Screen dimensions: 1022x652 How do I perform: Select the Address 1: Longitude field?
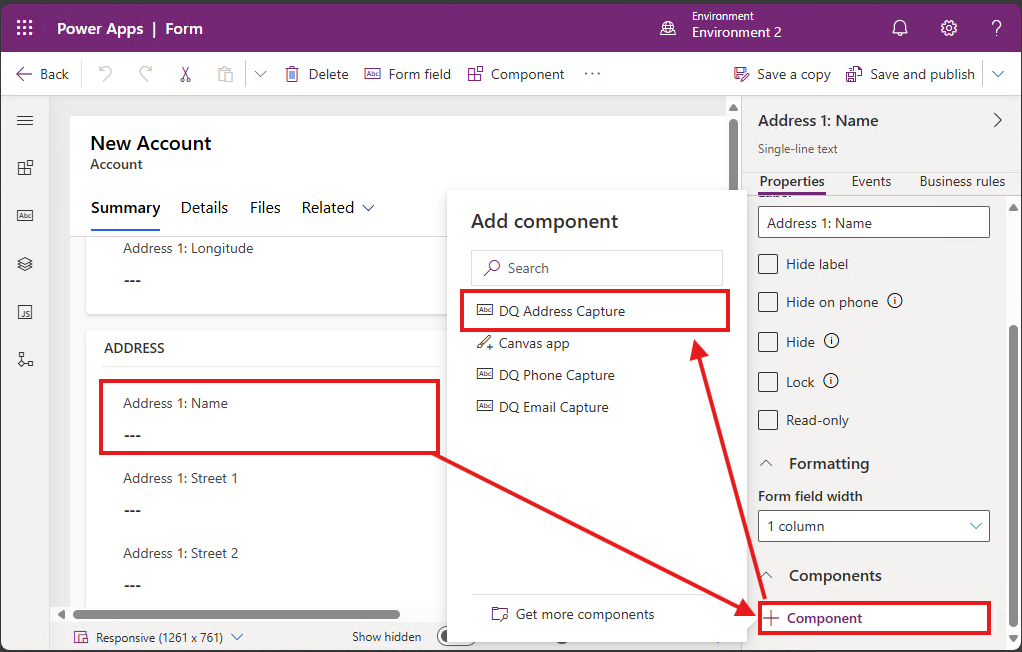tap(267, 265)
